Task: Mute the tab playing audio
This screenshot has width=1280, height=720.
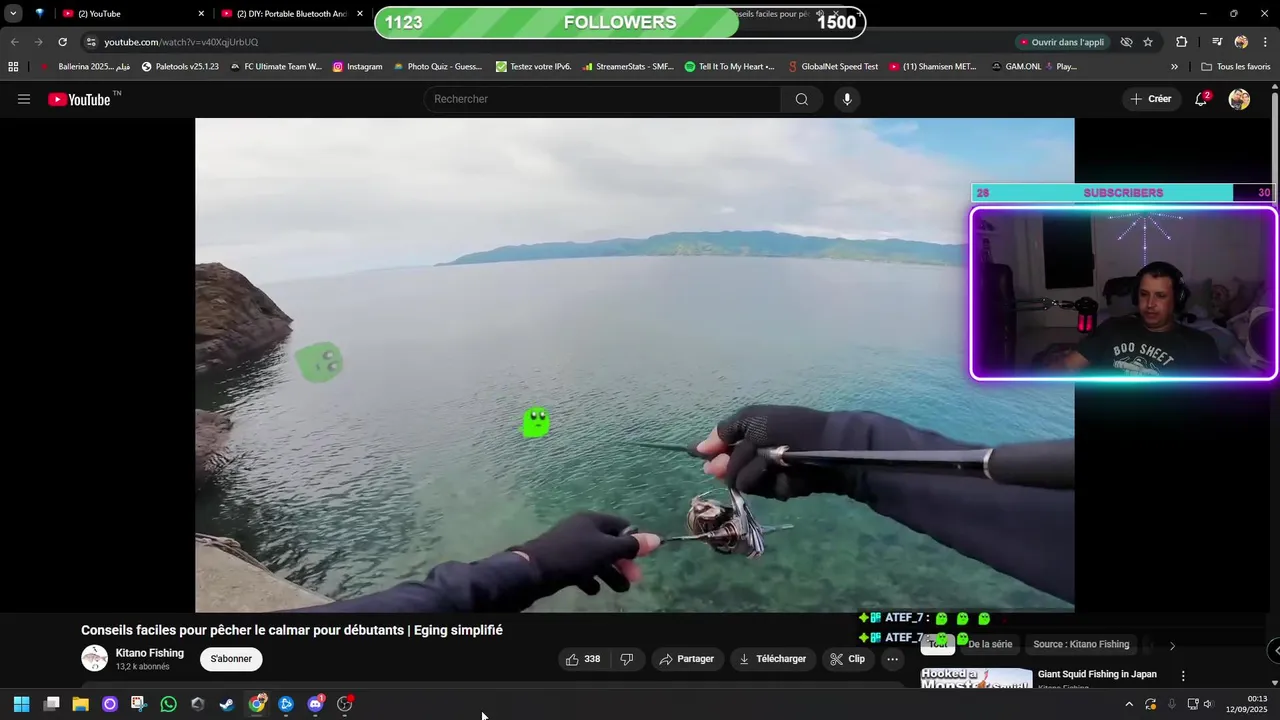Action: 820,14
